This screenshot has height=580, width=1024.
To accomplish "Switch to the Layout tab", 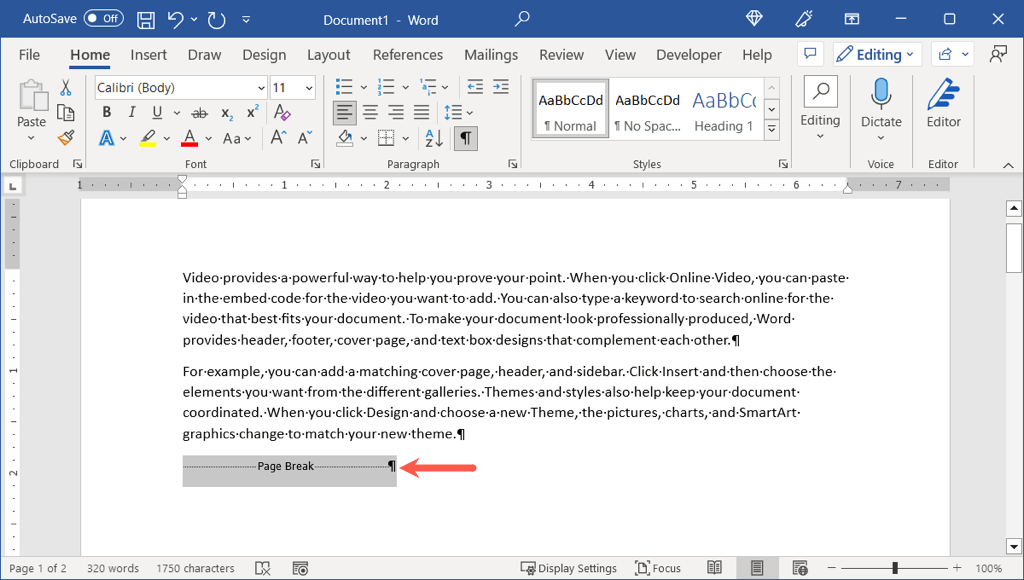I will [328, 55].
